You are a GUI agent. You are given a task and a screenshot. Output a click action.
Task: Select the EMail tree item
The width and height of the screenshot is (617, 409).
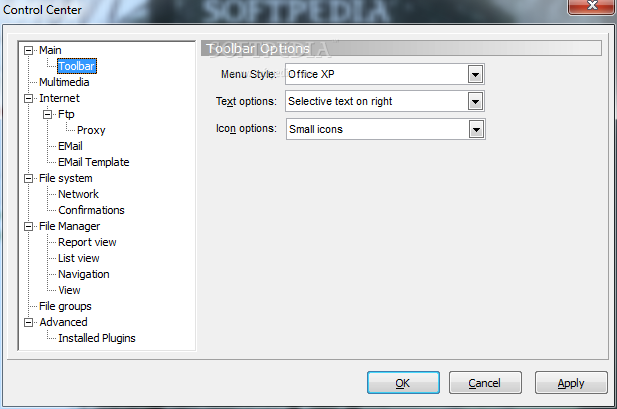tap(70, 146)
